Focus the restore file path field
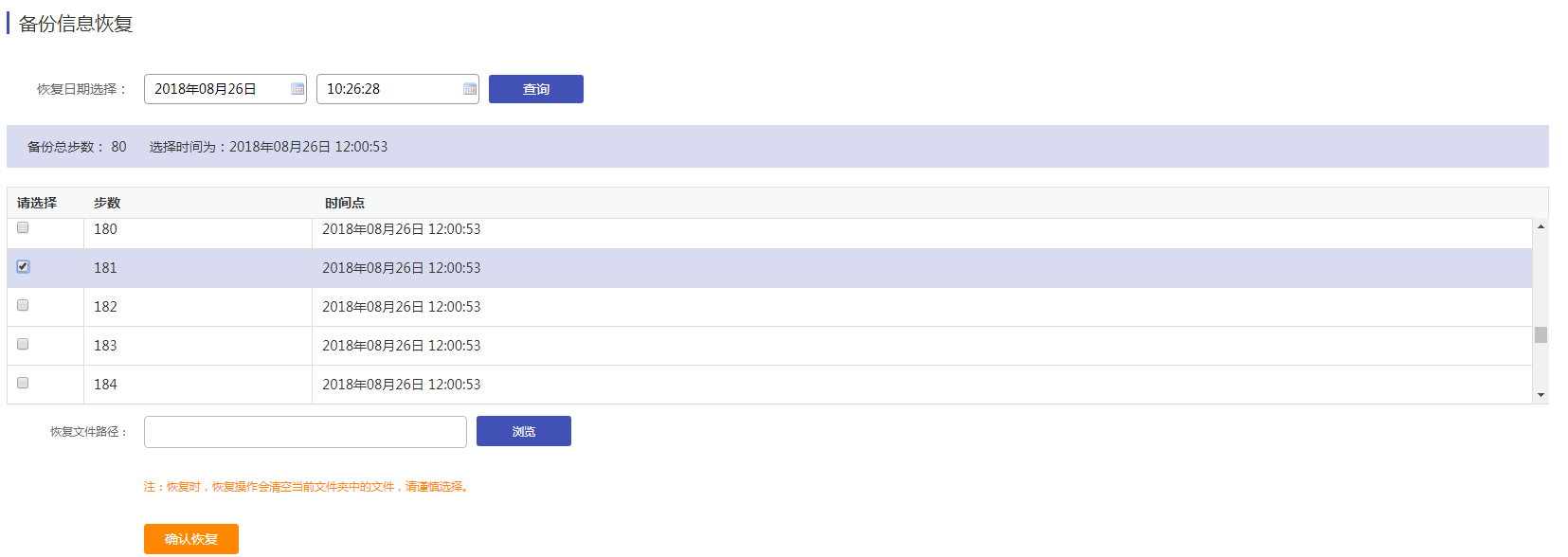The image size is (1568, 557). click(305, 432)
